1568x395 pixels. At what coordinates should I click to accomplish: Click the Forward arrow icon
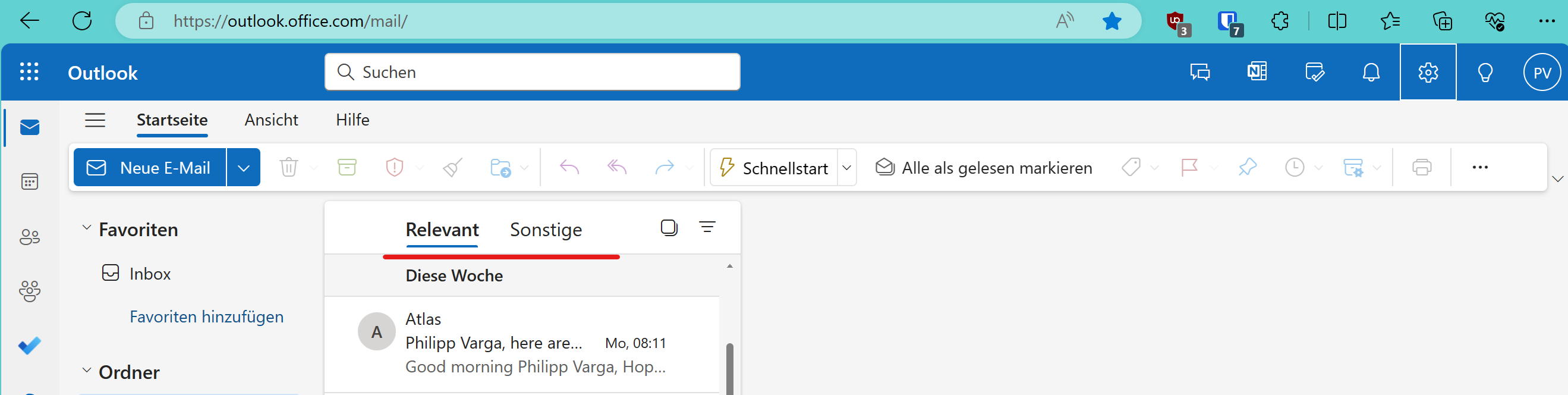coord(664,167)
